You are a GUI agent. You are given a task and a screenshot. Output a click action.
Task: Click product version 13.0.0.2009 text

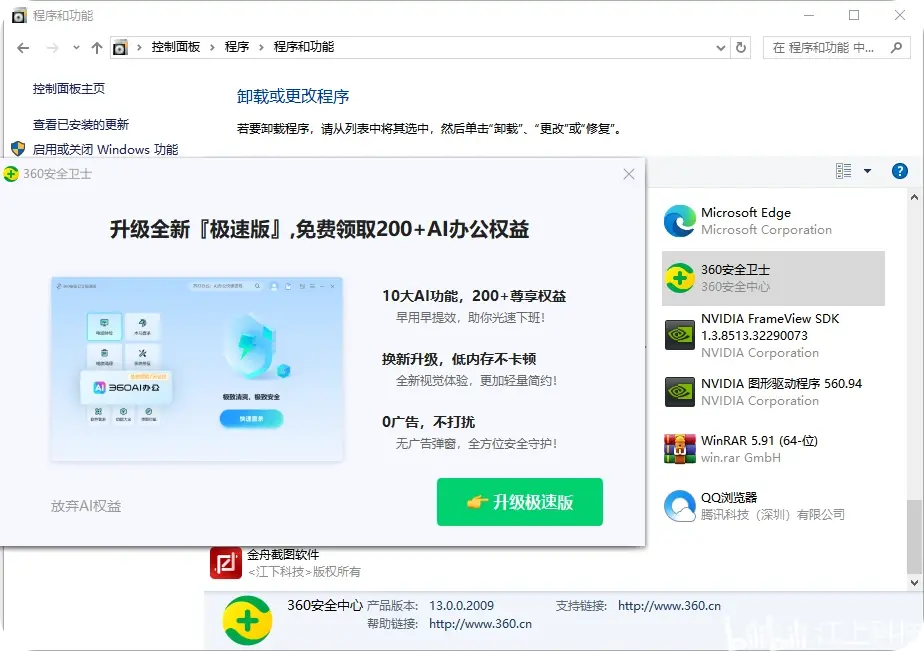461,606
